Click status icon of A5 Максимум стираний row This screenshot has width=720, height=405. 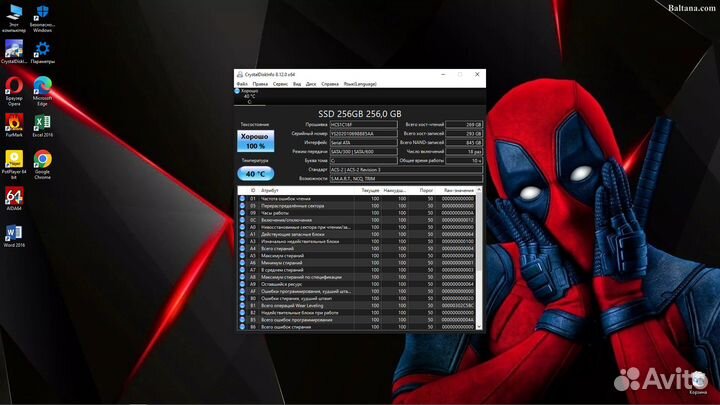[242, 256]
